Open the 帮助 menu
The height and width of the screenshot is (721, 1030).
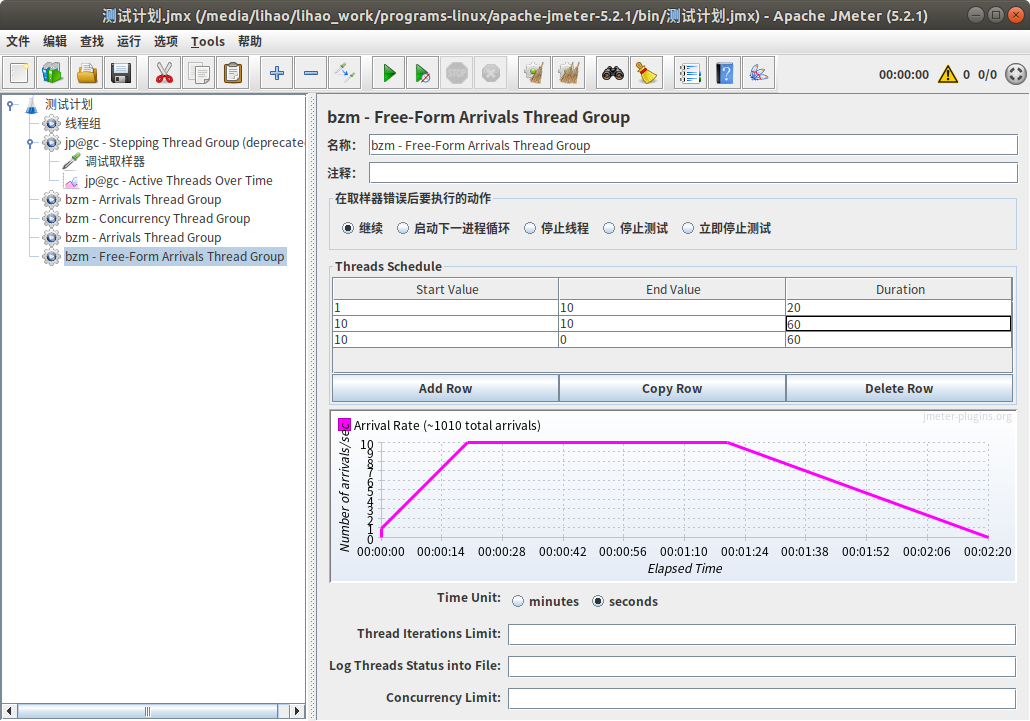point(250,41)
